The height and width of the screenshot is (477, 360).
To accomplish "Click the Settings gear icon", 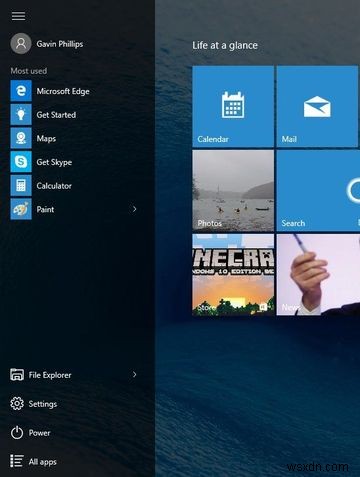I will [17, 404].
